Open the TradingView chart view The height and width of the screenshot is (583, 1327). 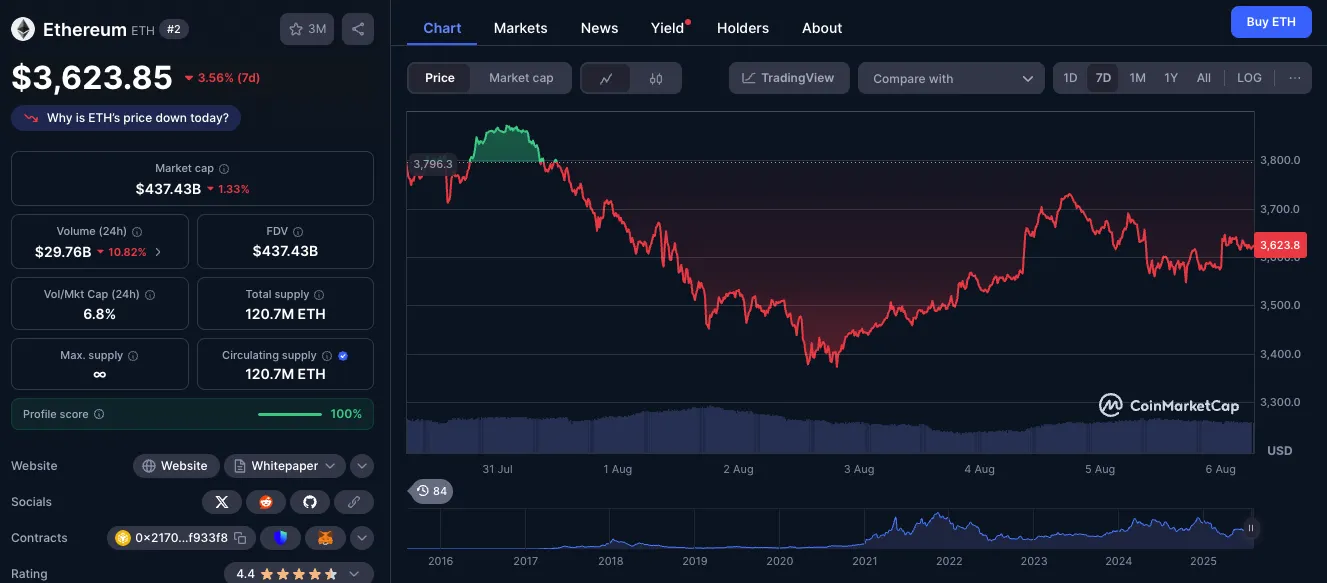pyautogui.click(x=789, y=77)
